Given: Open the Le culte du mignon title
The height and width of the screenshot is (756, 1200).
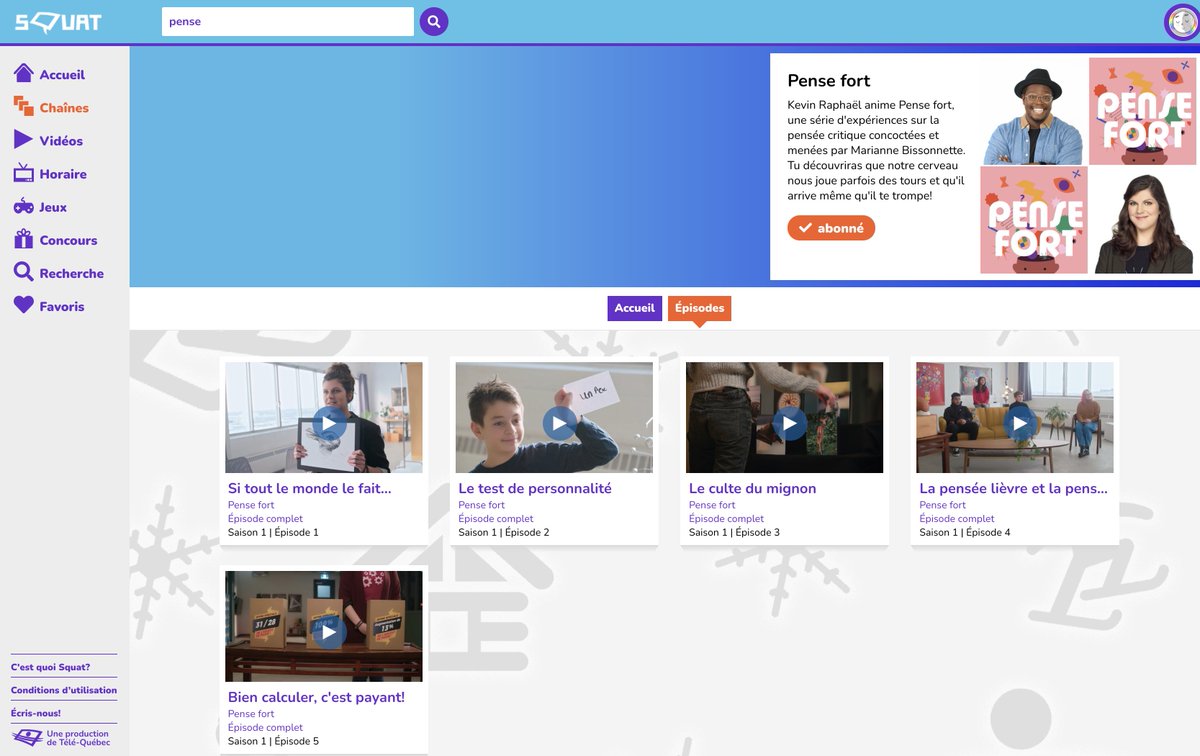Looking at the screenshot, I should pyautogui.click(x=753, y=489).
